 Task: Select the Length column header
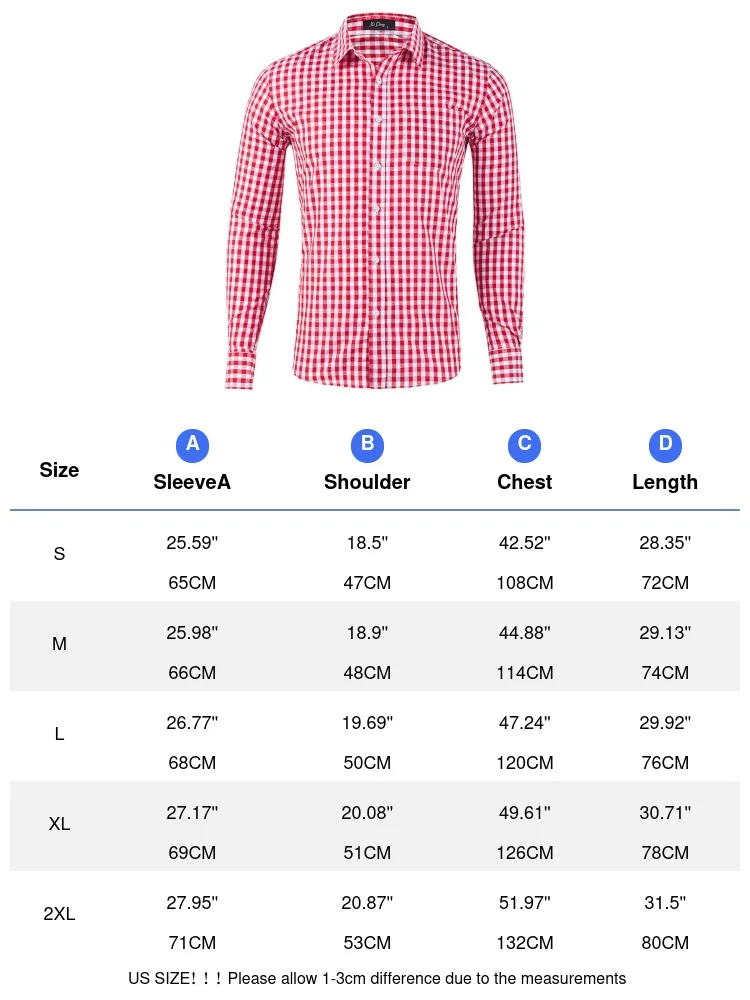click(x=665, y=482)
